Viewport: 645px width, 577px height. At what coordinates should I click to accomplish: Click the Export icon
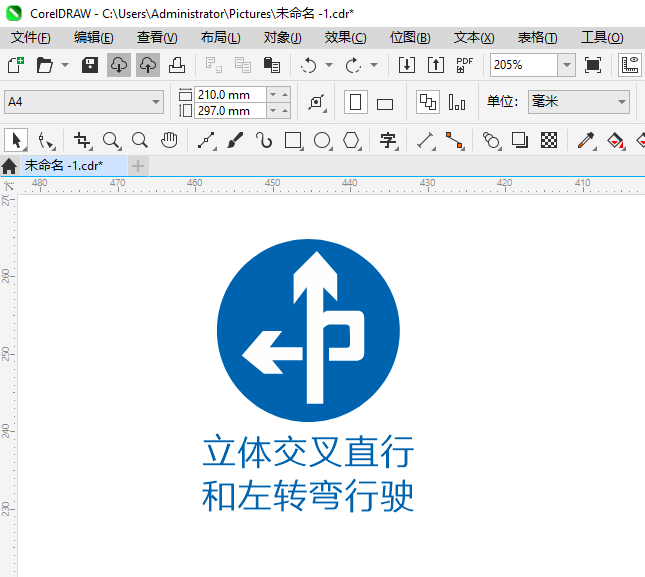pos(436,65)
